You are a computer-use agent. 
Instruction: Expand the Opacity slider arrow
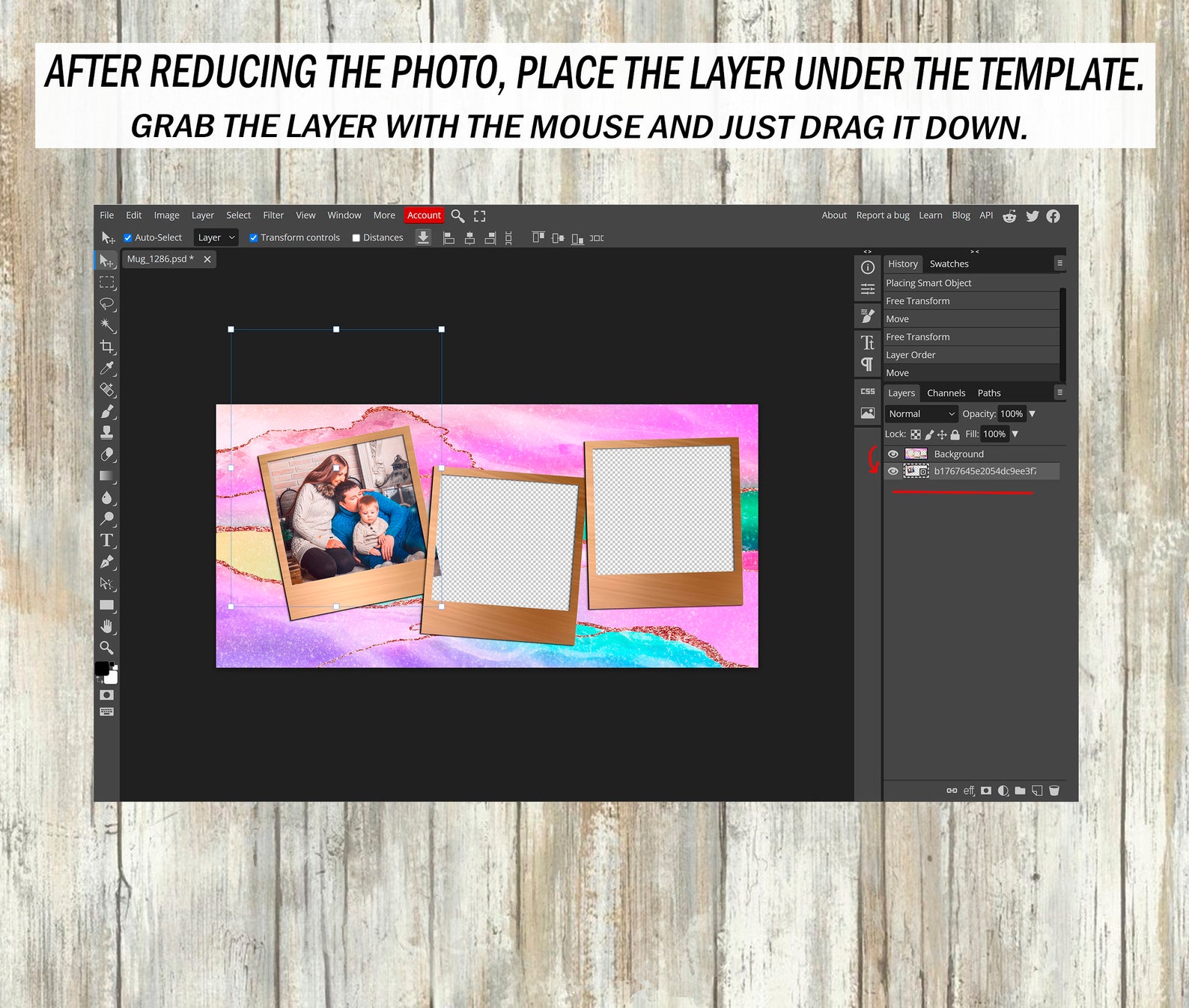(1032, 414)
